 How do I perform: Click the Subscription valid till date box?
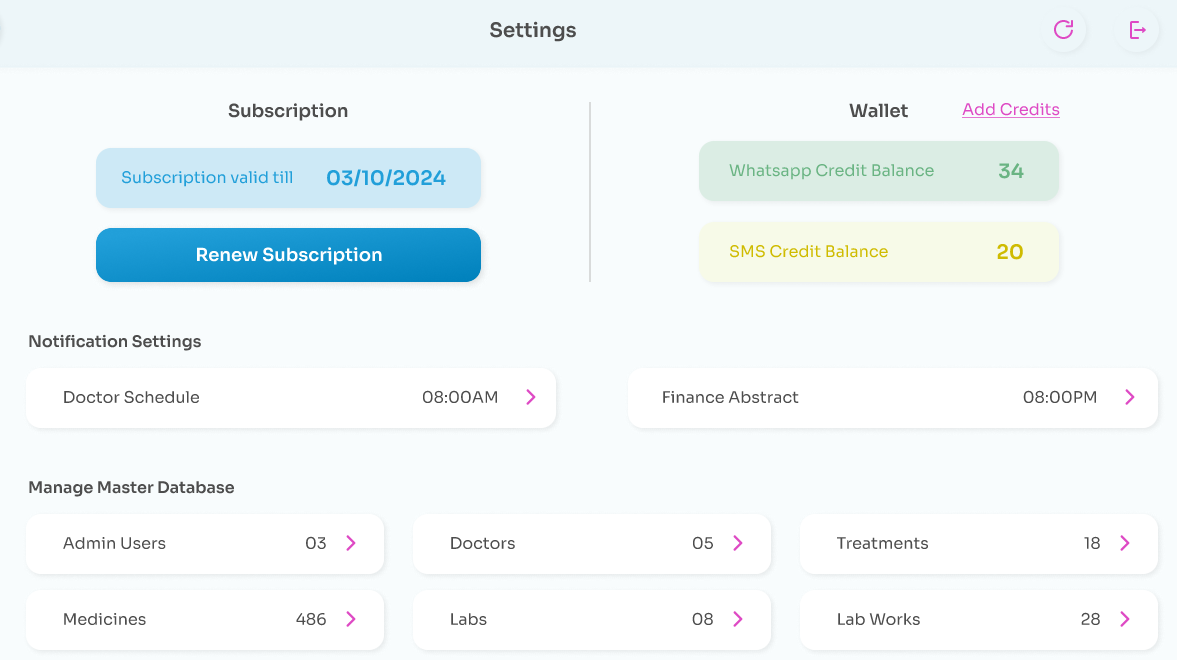[288, 178]
